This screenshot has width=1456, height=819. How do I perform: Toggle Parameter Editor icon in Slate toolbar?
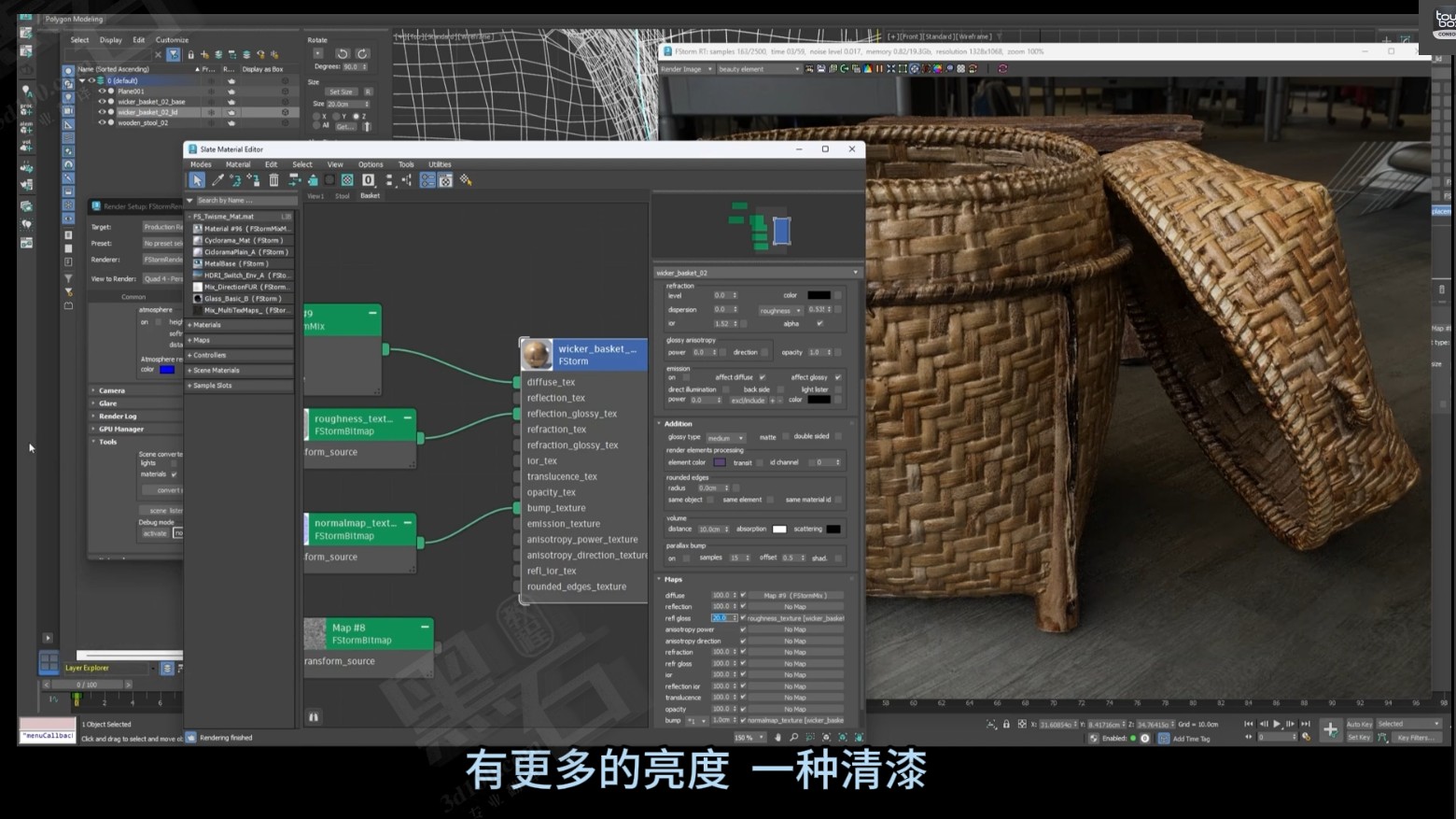point(446,180)
